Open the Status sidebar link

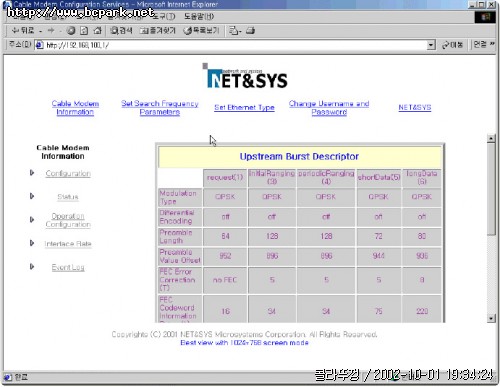click(68, 197)
